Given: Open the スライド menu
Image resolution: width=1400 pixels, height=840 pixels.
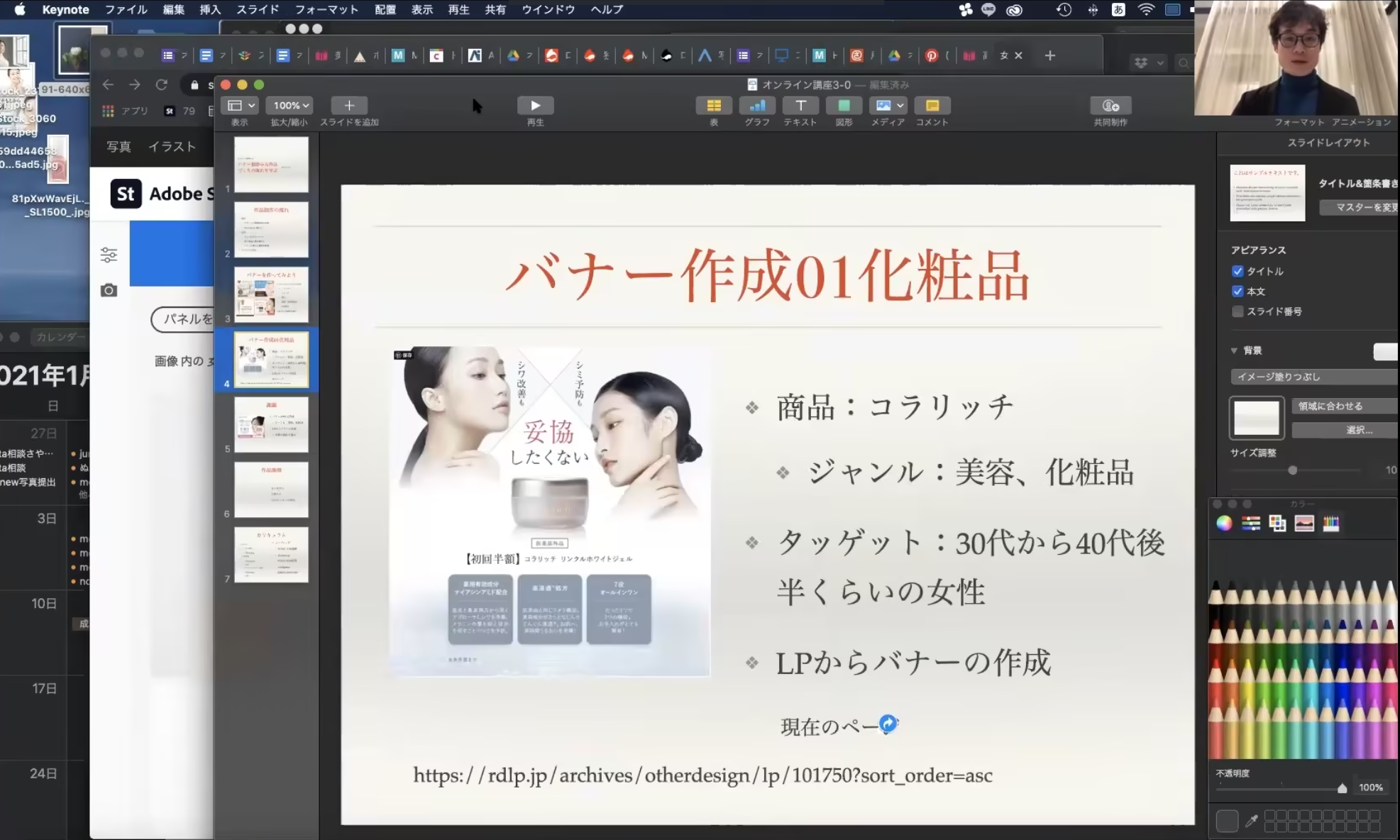Looking at the screenshot, I should [258, 9].
